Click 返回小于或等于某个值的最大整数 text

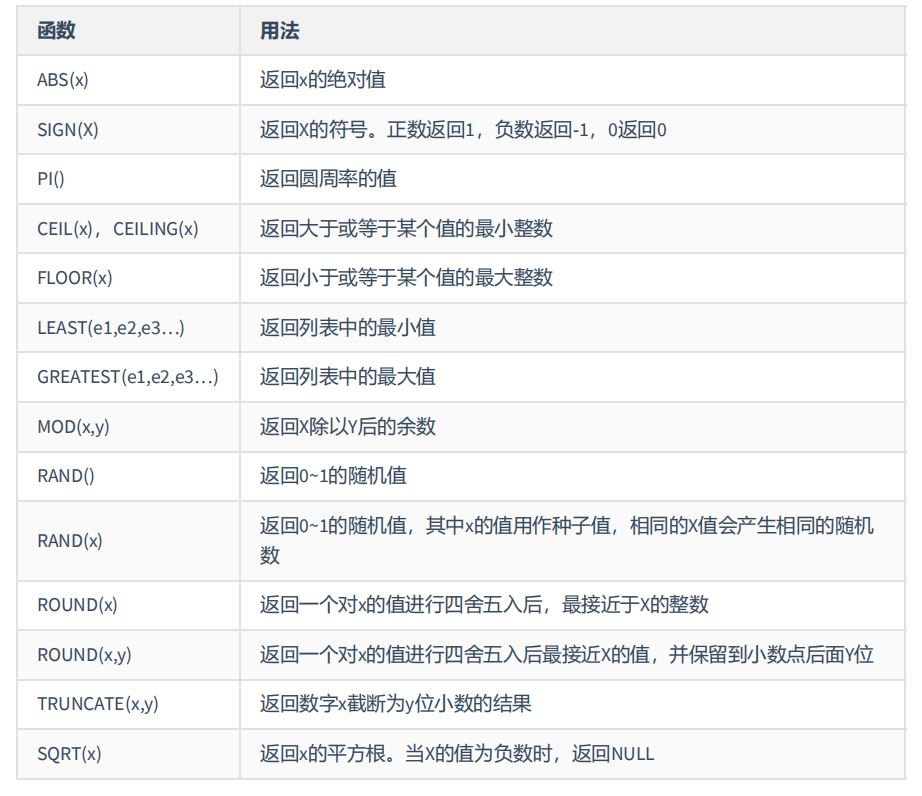(x=406, y=278)
